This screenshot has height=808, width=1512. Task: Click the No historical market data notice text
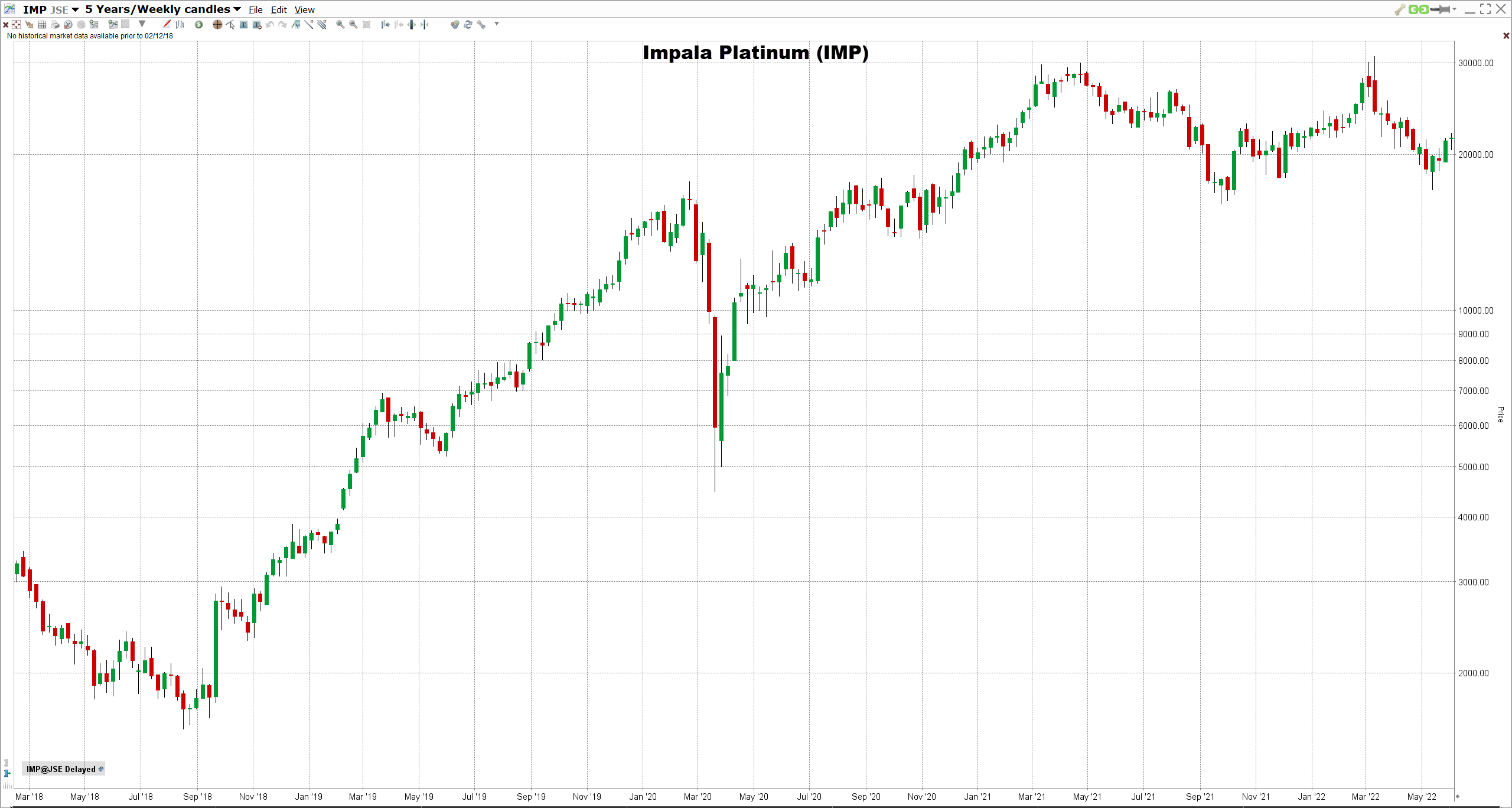click(90, 36)
